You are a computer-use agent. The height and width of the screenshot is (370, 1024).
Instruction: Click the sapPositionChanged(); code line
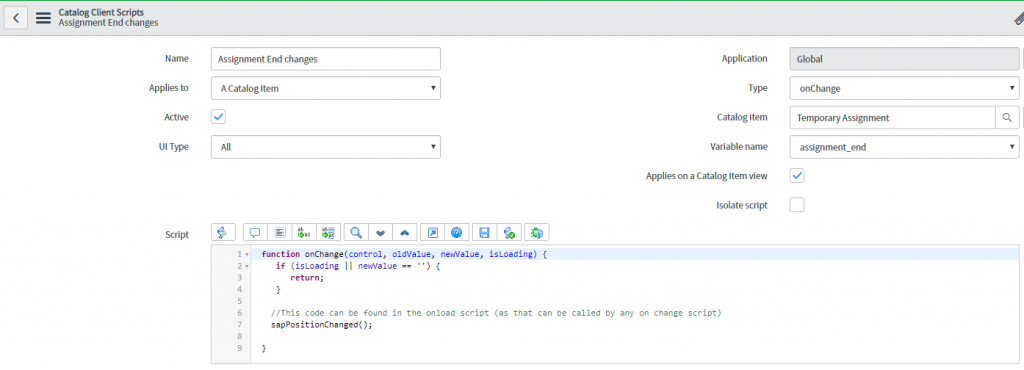pyautogui.click(x=321, y=325)
